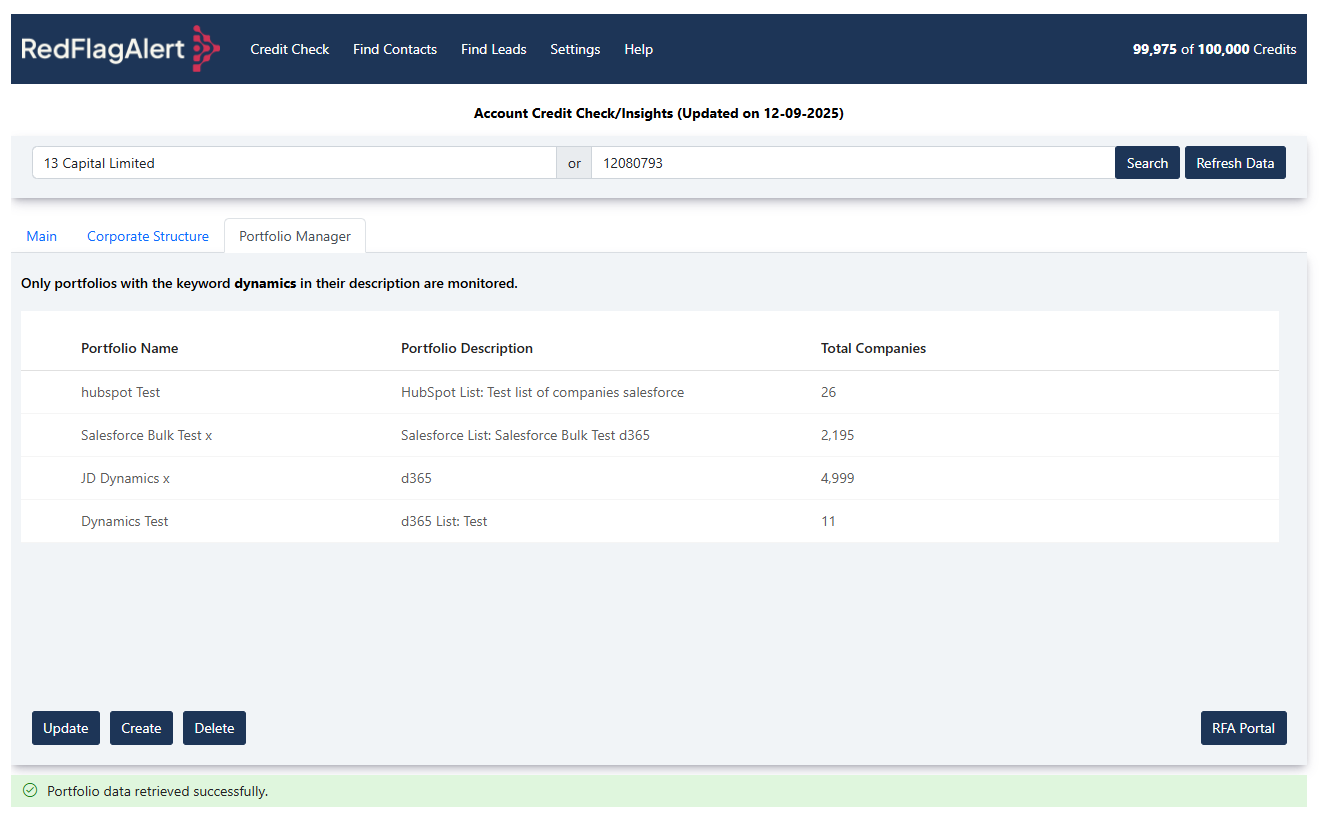1323x814 pixels.
Task: Click the Create button
Action: (141, 728)
